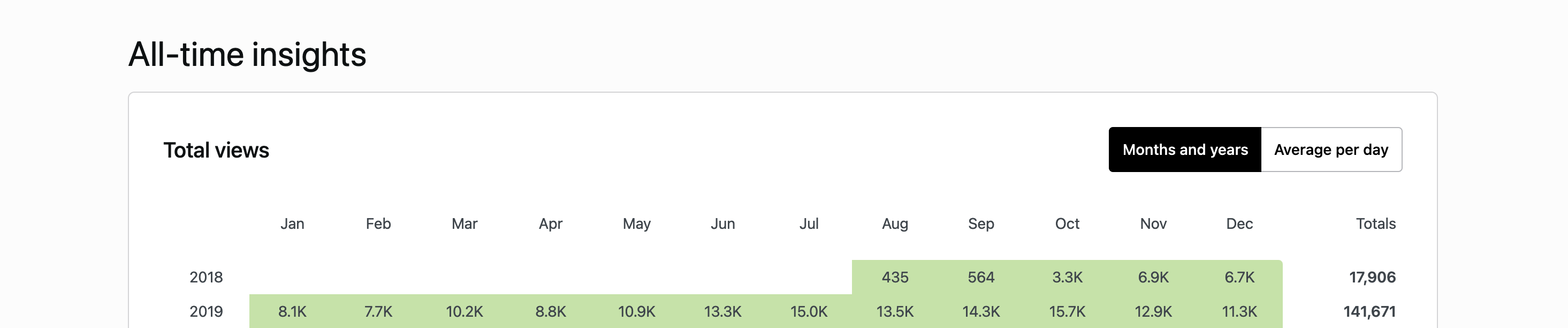Image resolution: width=1568 pixels, height=328 pixels.
Task: Select the Feb column header
Action: [378, 223]
